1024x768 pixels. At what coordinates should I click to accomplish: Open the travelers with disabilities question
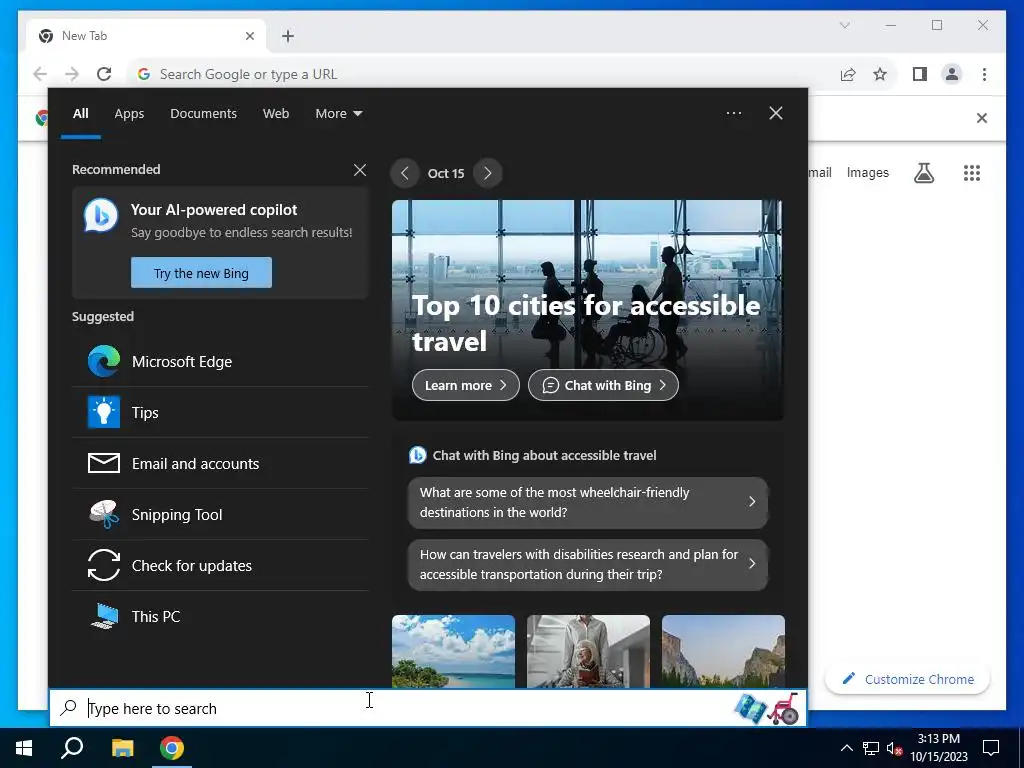coord(588,564)
